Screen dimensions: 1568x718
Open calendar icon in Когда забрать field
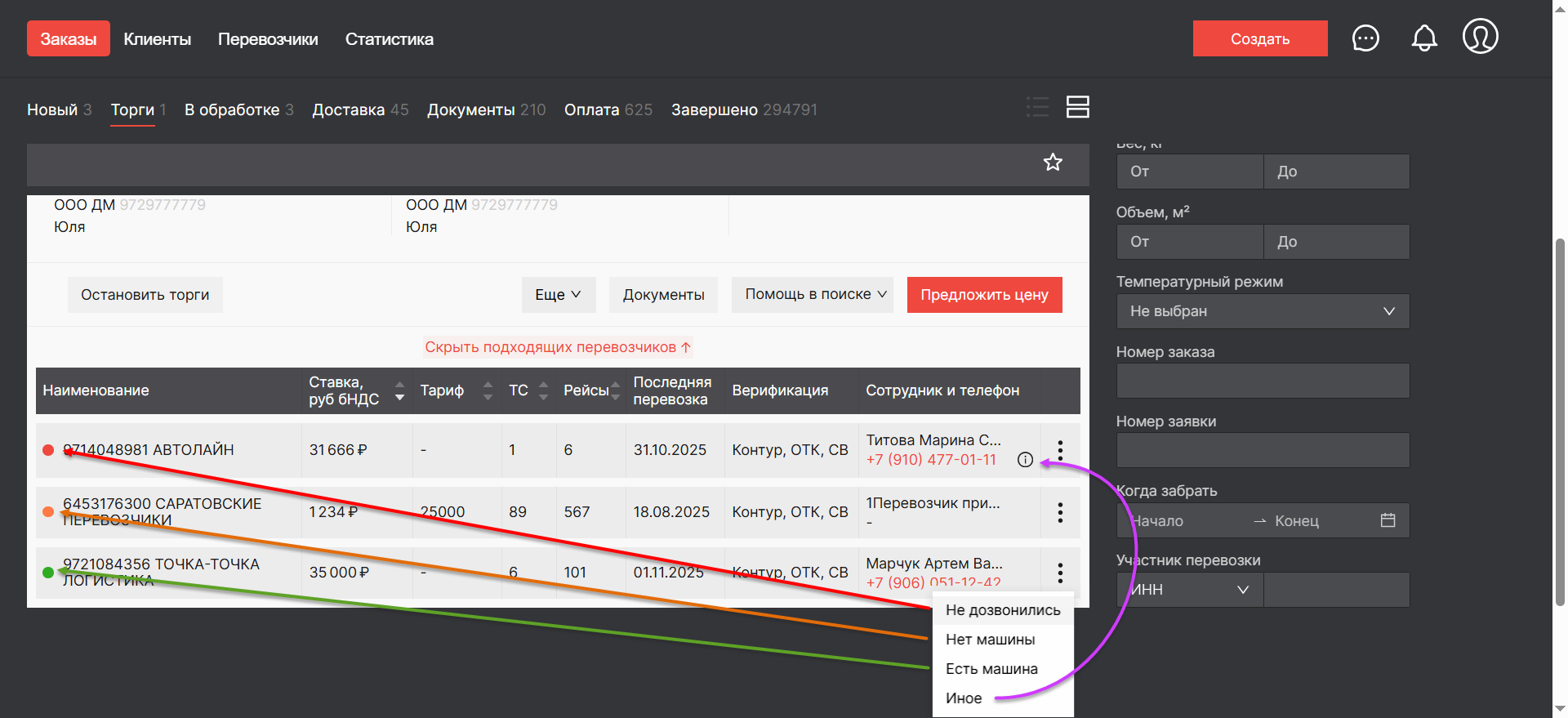[x=1388, y=520]
